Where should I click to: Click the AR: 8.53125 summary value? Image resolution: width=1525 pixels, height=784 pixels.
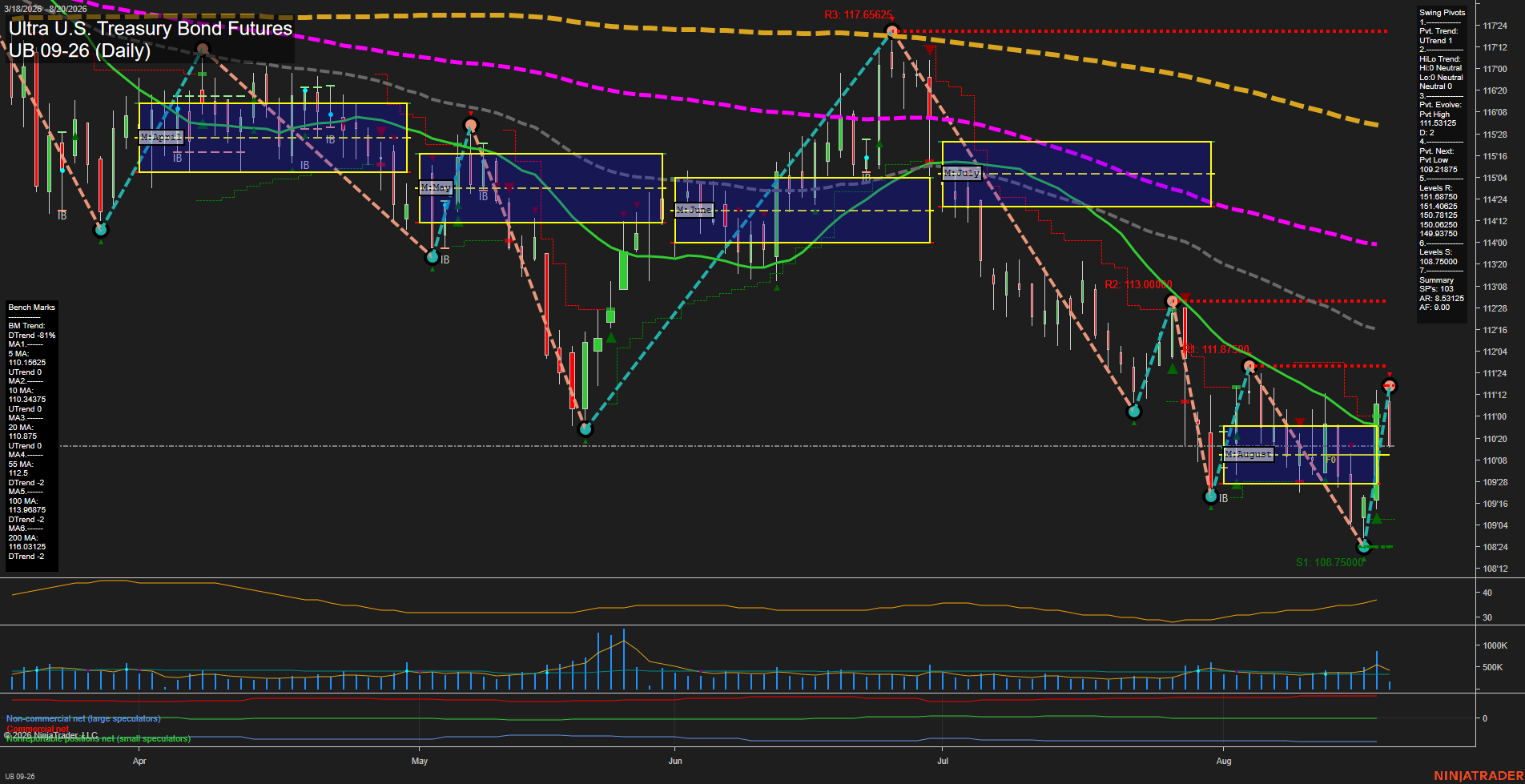[1442, 299]
